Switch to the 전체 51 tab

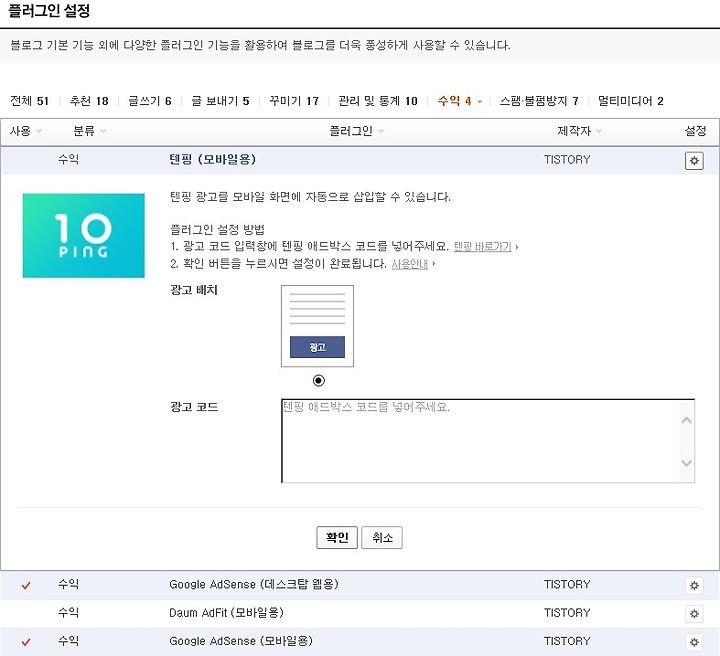click(x=29, y=101)
